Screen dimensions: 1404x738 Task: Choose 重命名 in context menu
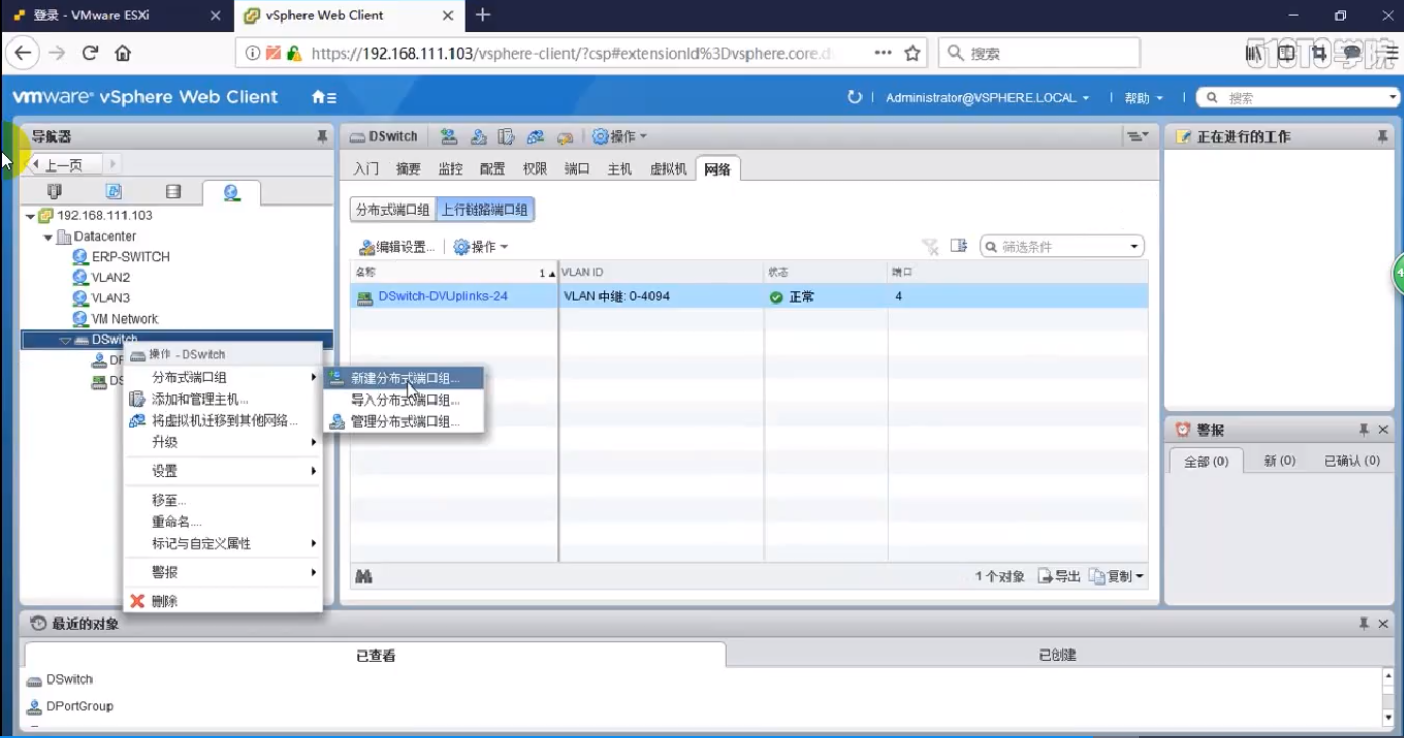click(222, 522)
